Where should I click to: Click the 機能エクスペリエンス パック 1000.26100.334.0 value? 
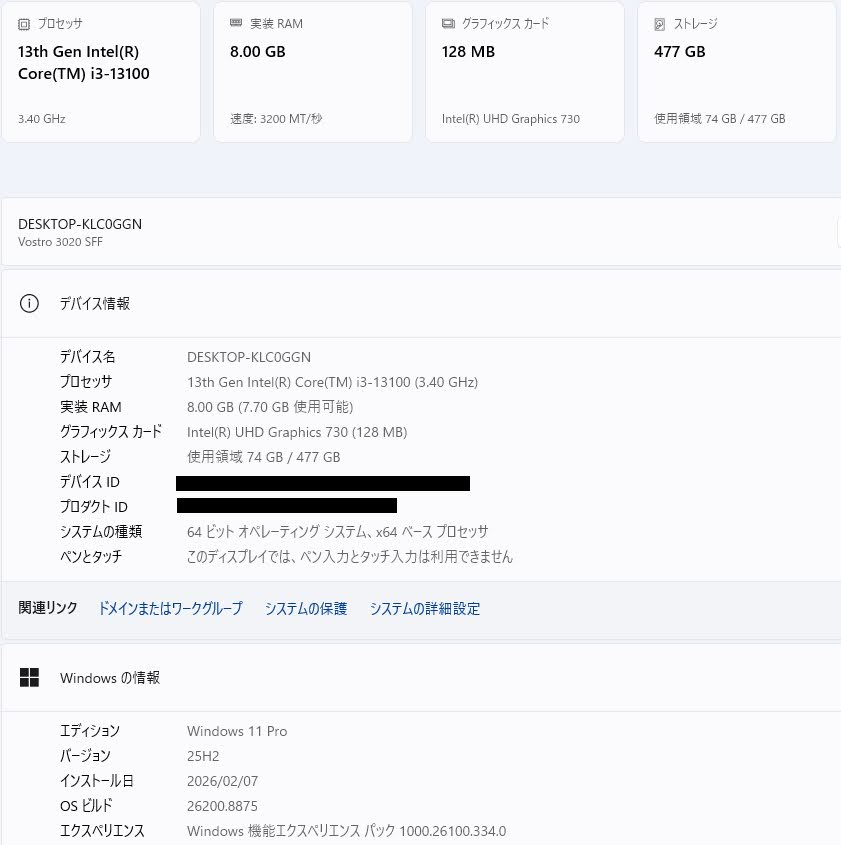pos(346,831)
